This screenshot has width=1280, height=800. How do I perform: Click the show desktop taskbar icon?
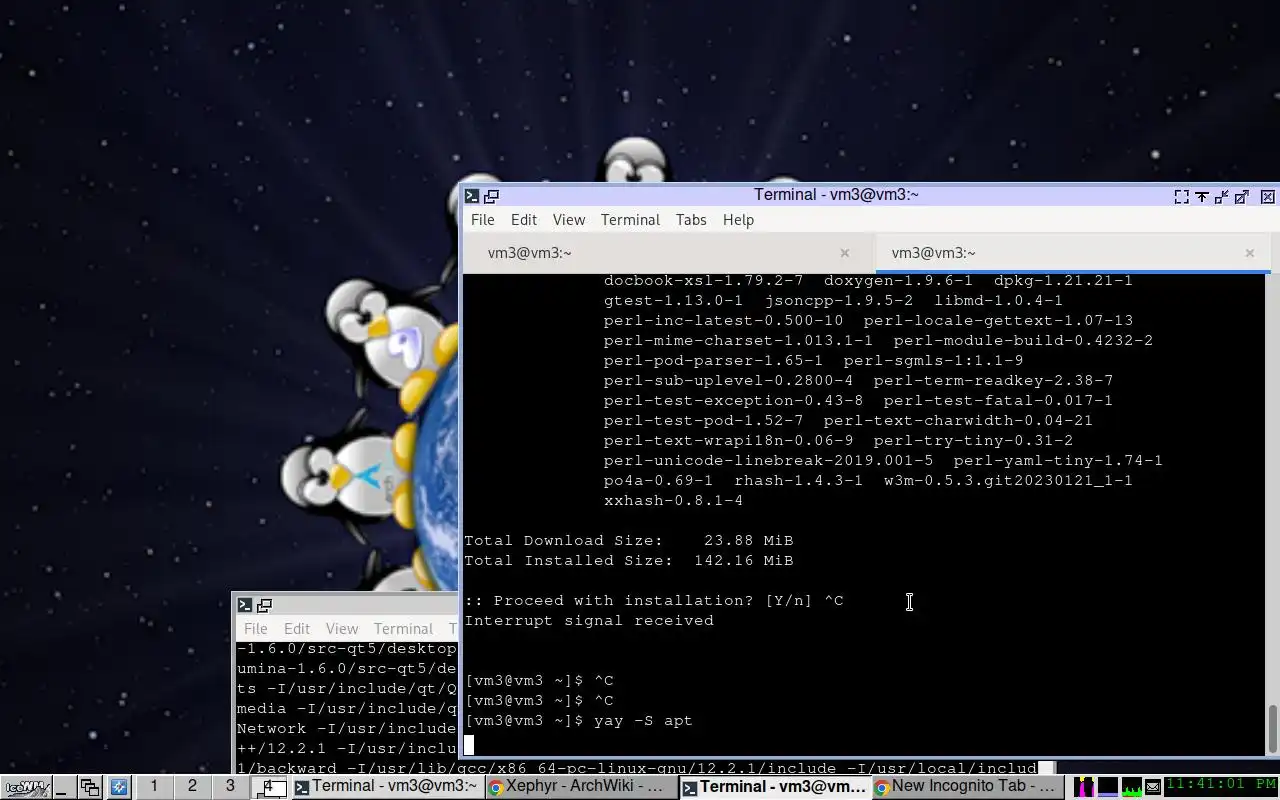pos(66,787)
